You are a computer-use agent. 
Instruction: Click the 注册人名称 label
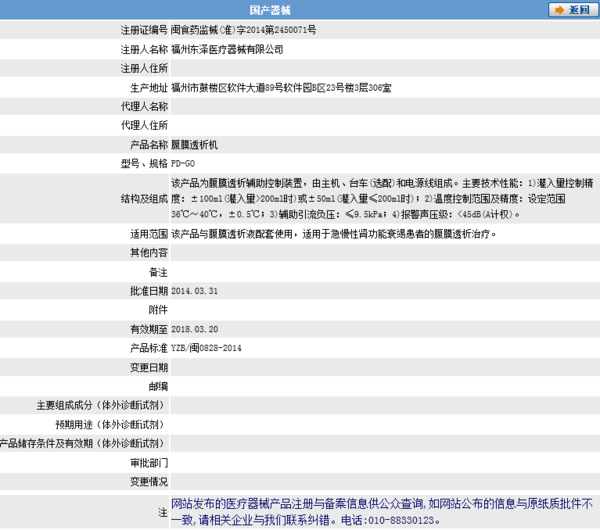pyautogui.click(x=144, y=49)
